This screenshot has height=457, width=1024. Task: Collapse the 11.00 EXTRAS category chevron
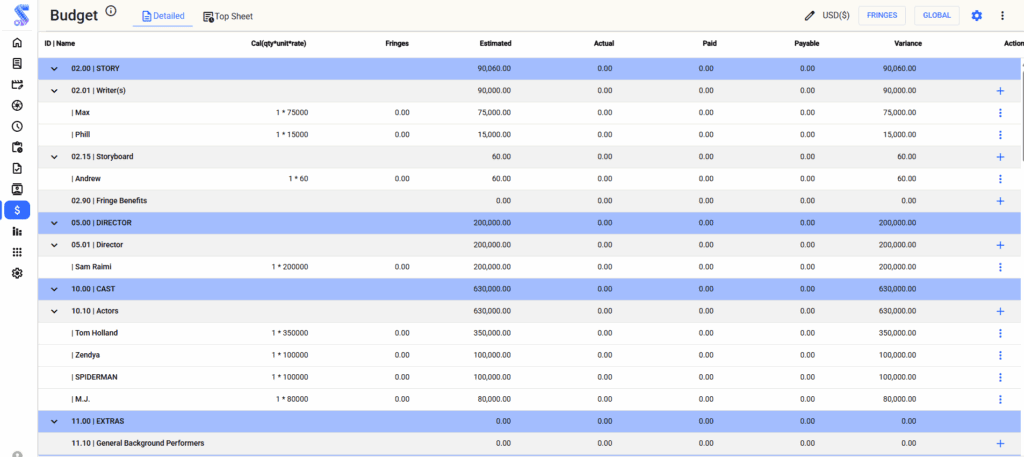coord(54,422)
